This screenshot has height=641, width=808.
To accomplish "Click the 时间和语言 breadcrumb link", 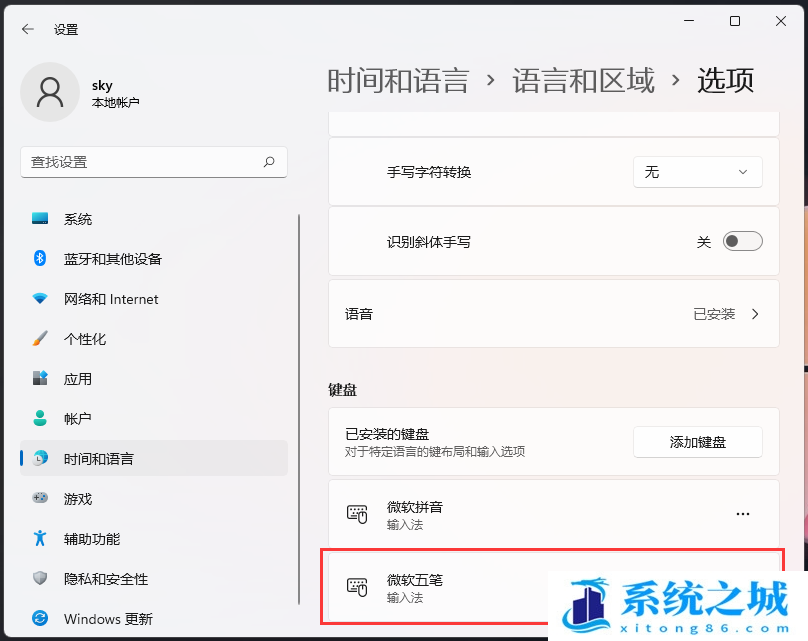I will click(398, 81).
